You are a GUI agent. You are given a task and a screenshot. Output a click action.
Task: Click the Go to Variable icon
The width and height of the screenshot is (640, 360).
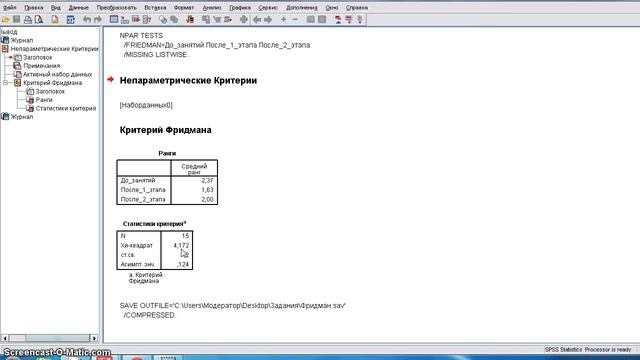pos(136,19)
